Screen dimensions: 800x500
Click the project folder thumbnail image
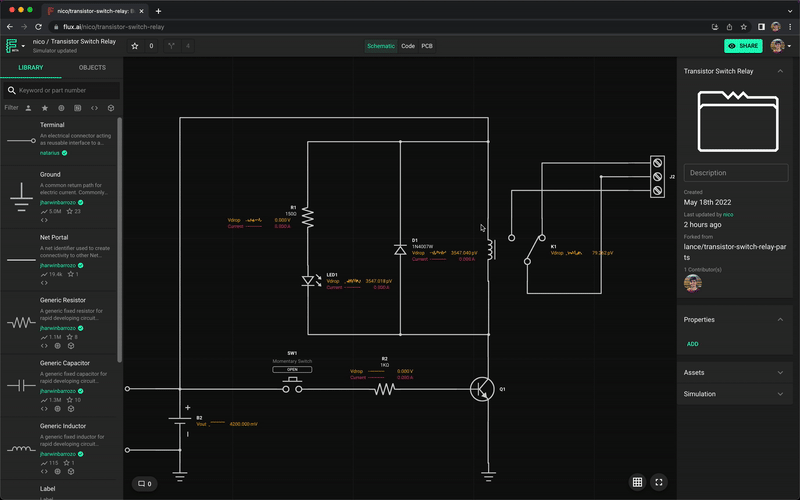tap(738, 121)
